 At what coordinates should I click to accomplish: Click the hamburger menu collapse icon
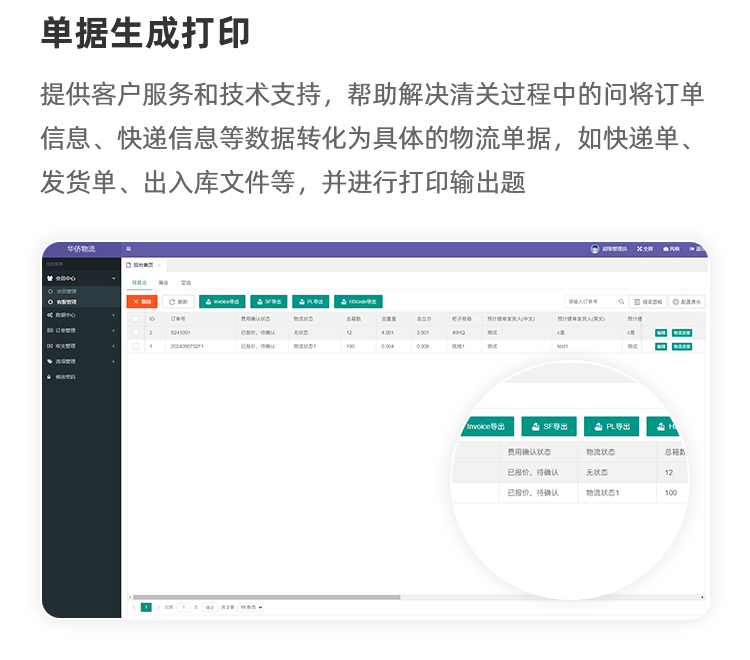[x=128, y=249]
